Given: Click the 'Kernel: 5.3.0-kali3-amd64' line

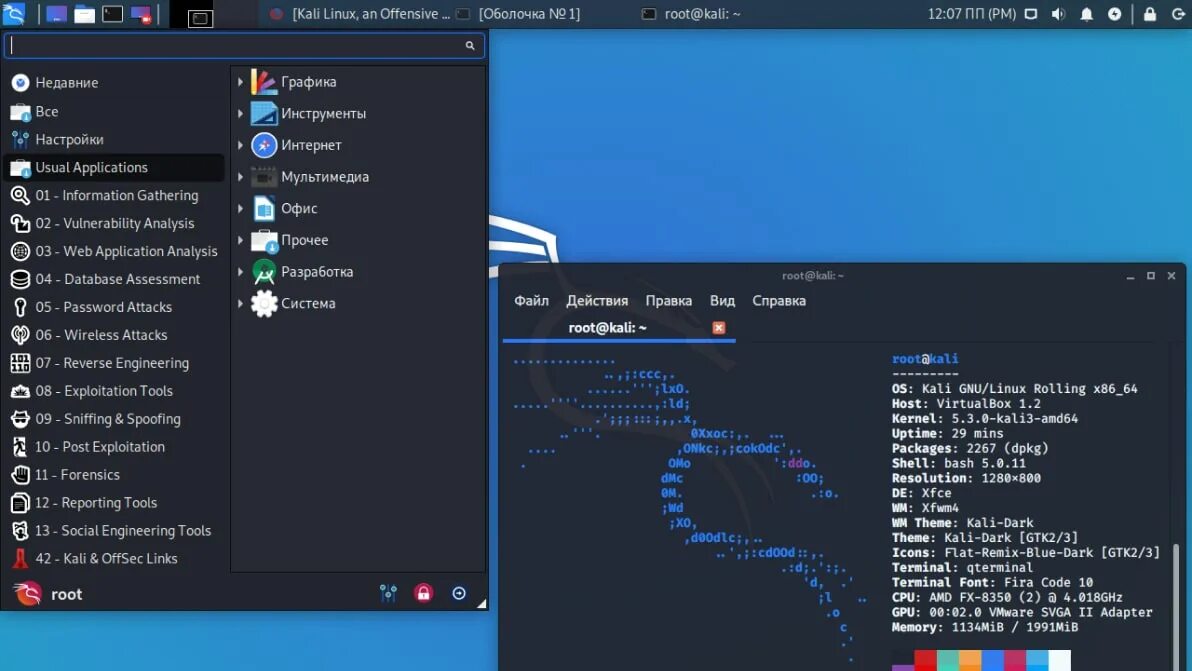Looking at the screenshot, I should click(984, 419).
